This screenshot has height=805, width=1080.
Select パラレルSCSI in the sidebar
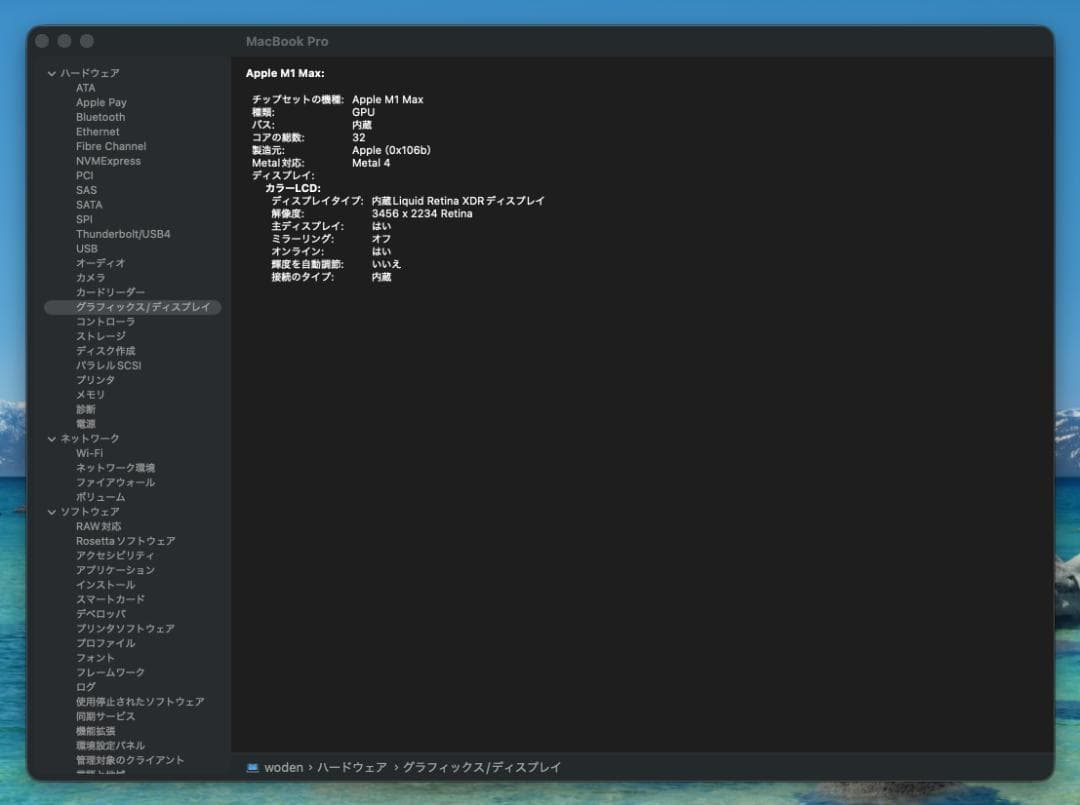(x=108, y=366)
